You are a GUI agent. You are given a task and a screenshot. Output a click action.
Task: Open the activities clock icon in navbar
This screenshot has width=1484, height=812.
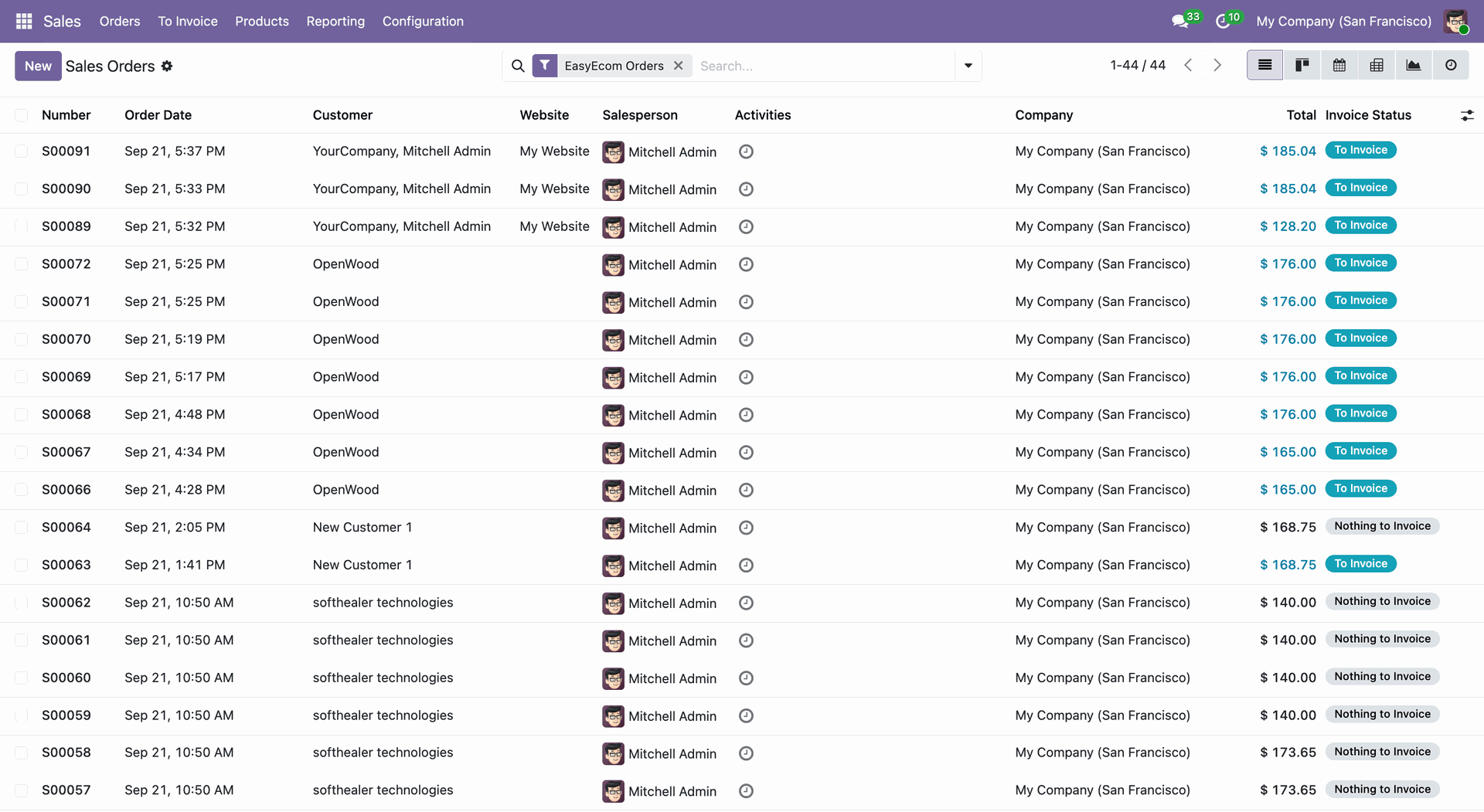click(1223, 21)
